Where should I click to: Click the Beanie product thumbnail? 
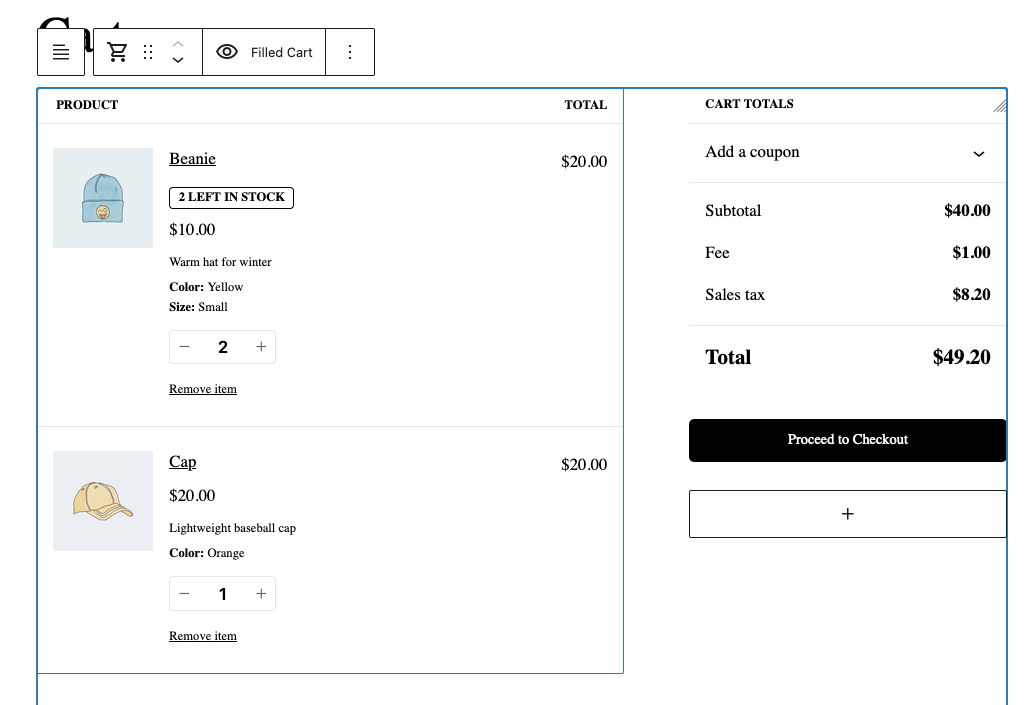(x=103, y=198)
